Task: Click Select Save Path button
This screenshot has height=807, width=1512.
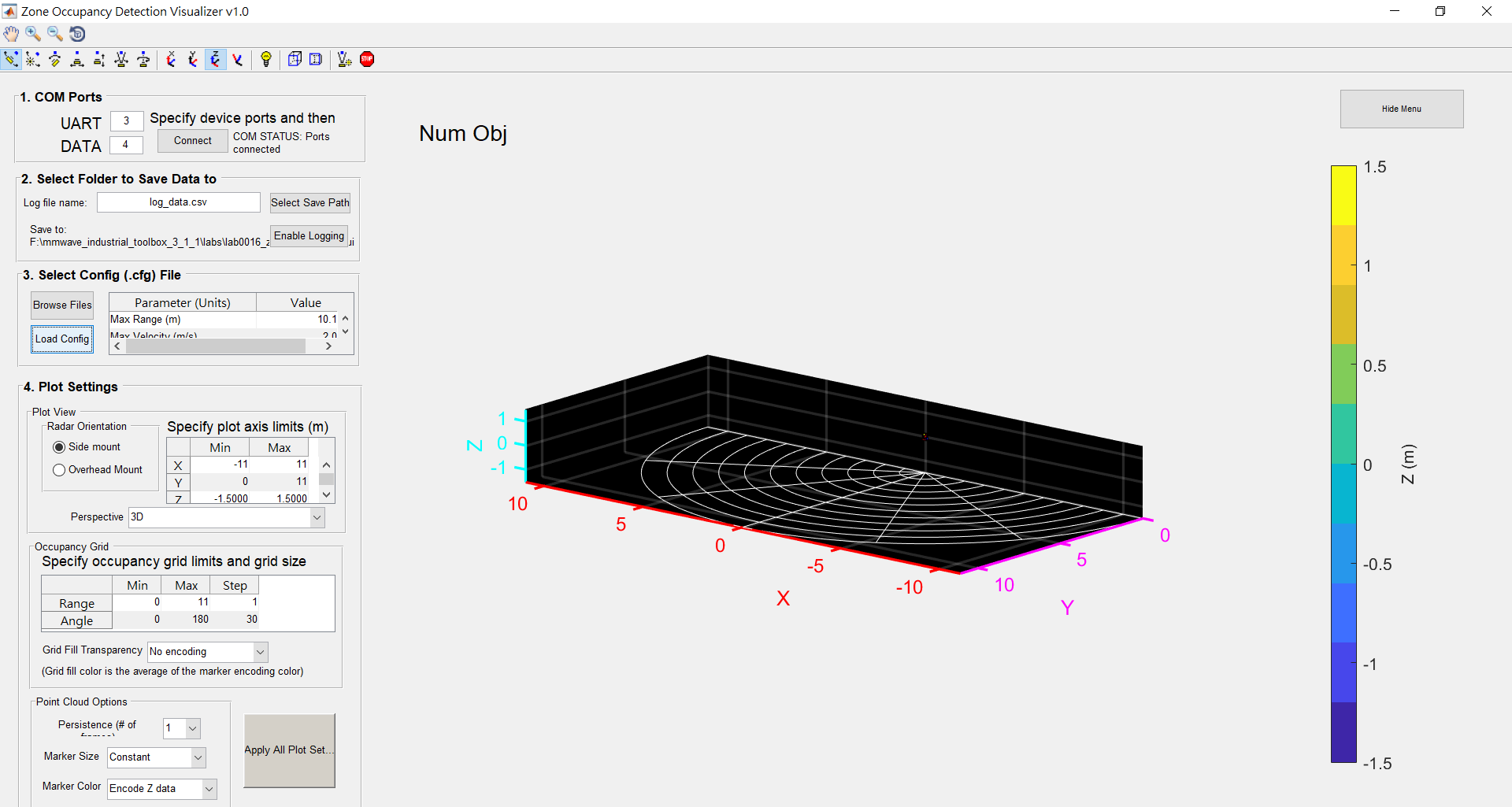Action: tap(310, 203)
